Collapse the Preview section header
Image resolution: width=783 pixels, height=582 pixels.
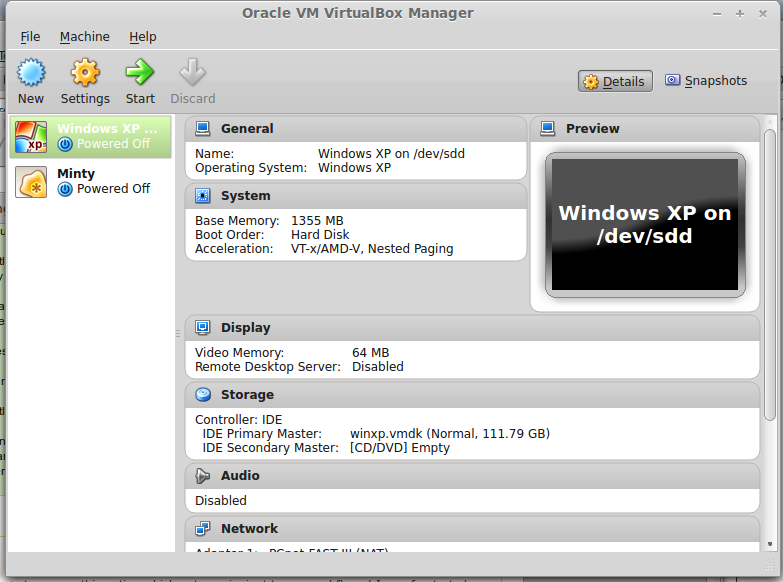click(592, 129)
